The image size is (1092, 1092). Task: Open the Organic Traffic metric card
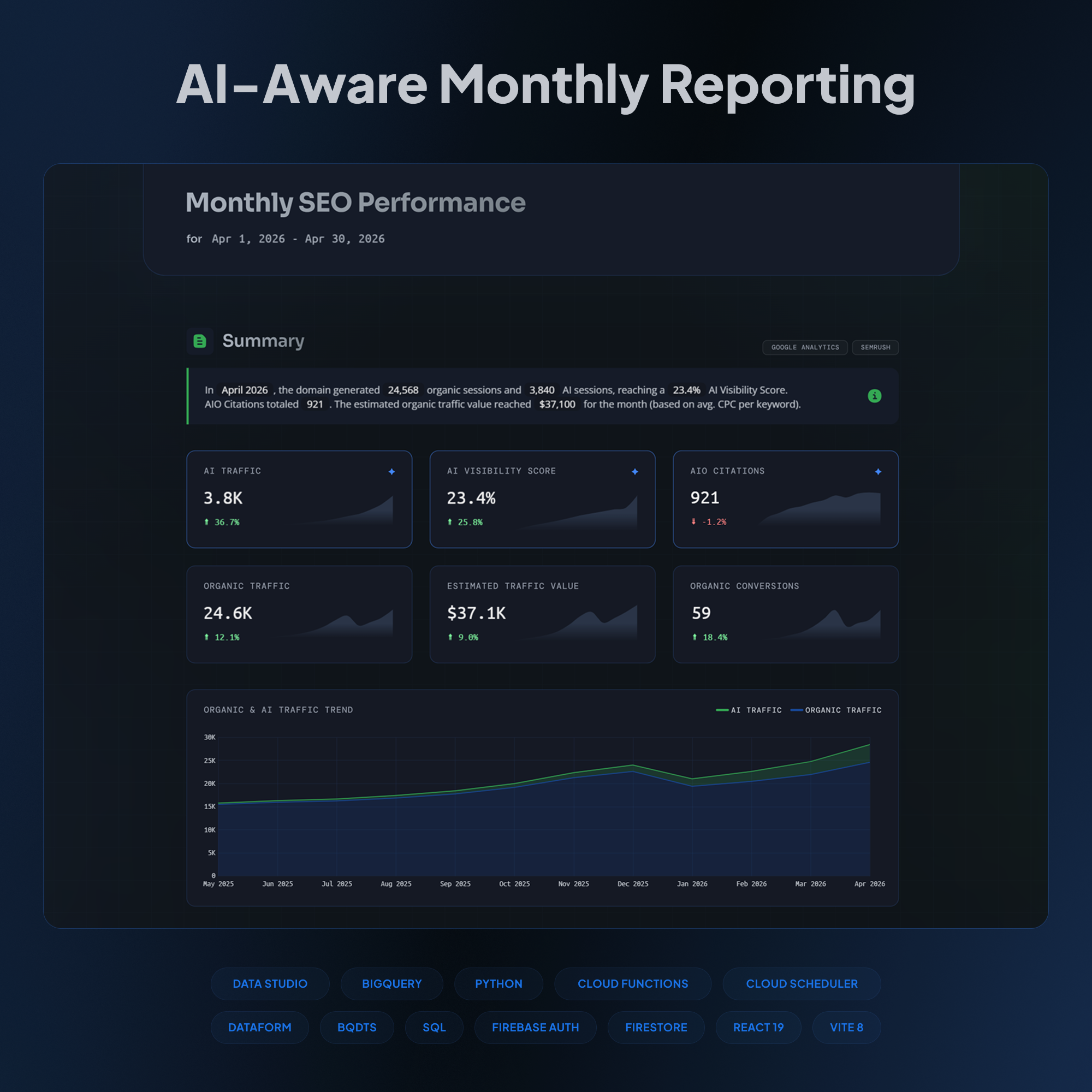pos(299,614)
